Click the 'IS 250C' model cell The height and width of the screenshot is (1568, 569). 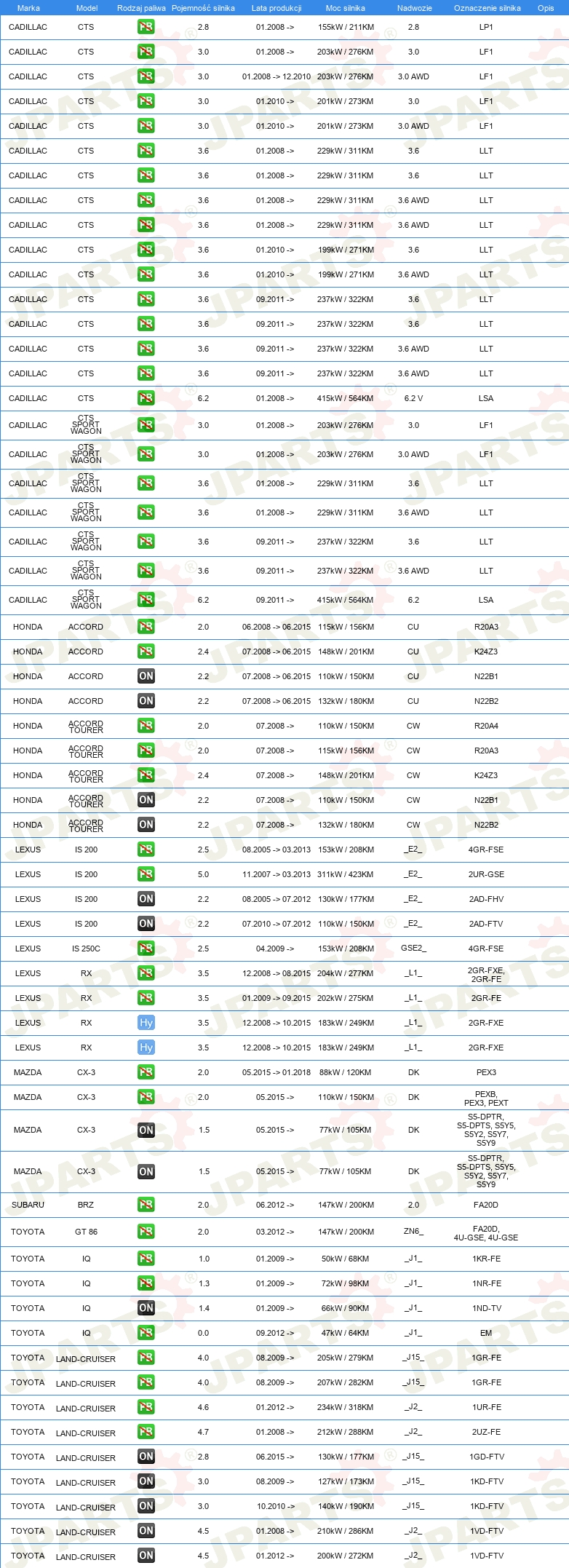click(86, 949)
